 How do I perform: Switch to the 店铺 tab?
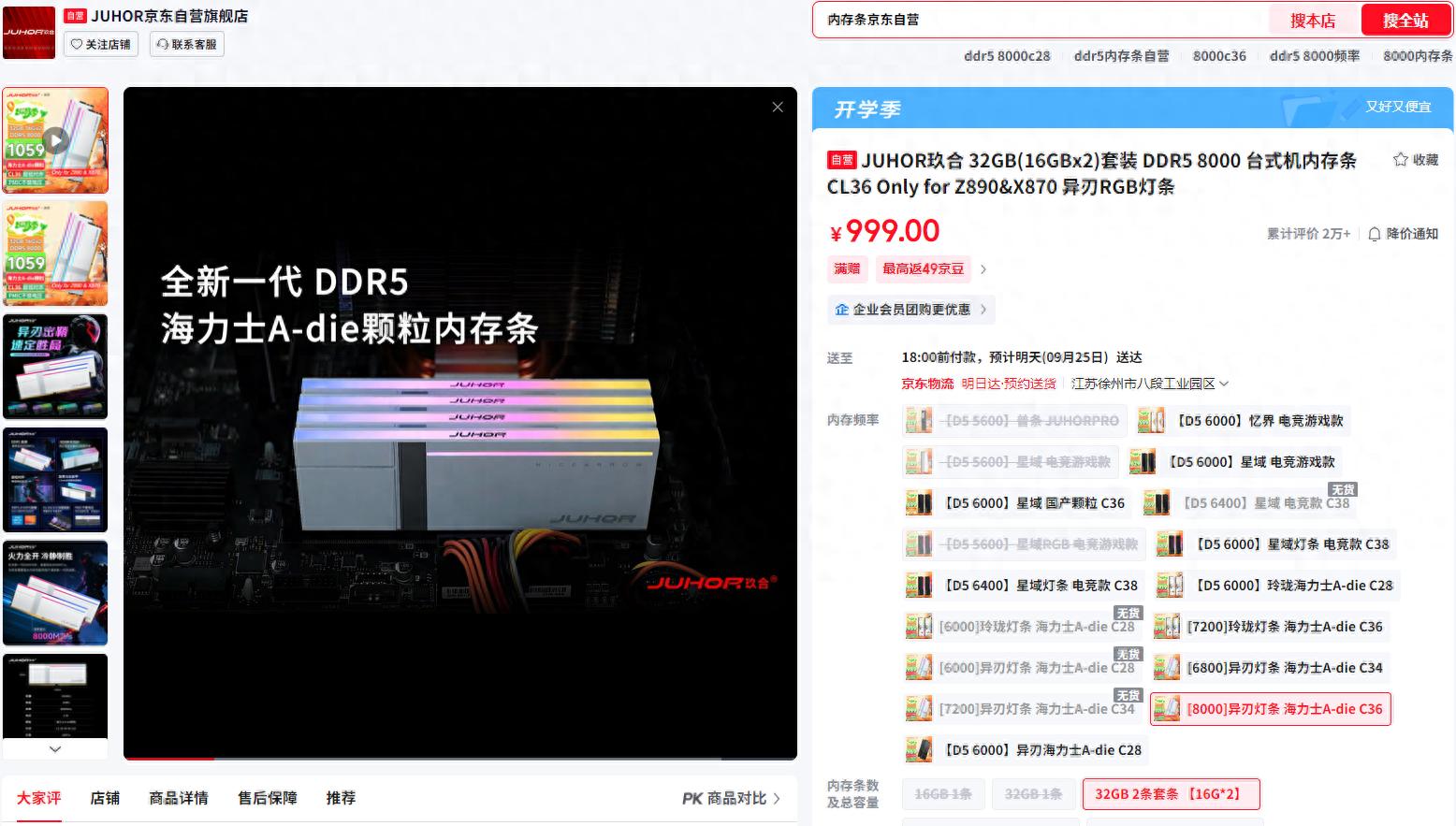pos(105,798)
